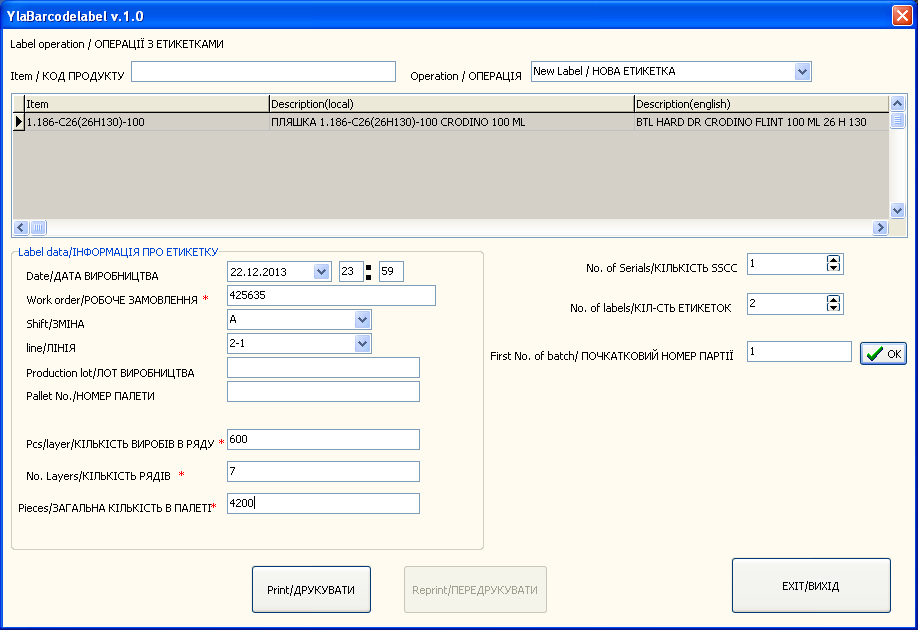Viewport: 918px width, 630px height.
Task: Click the EXIT/ВИХІД button
Action: [811, 585]
